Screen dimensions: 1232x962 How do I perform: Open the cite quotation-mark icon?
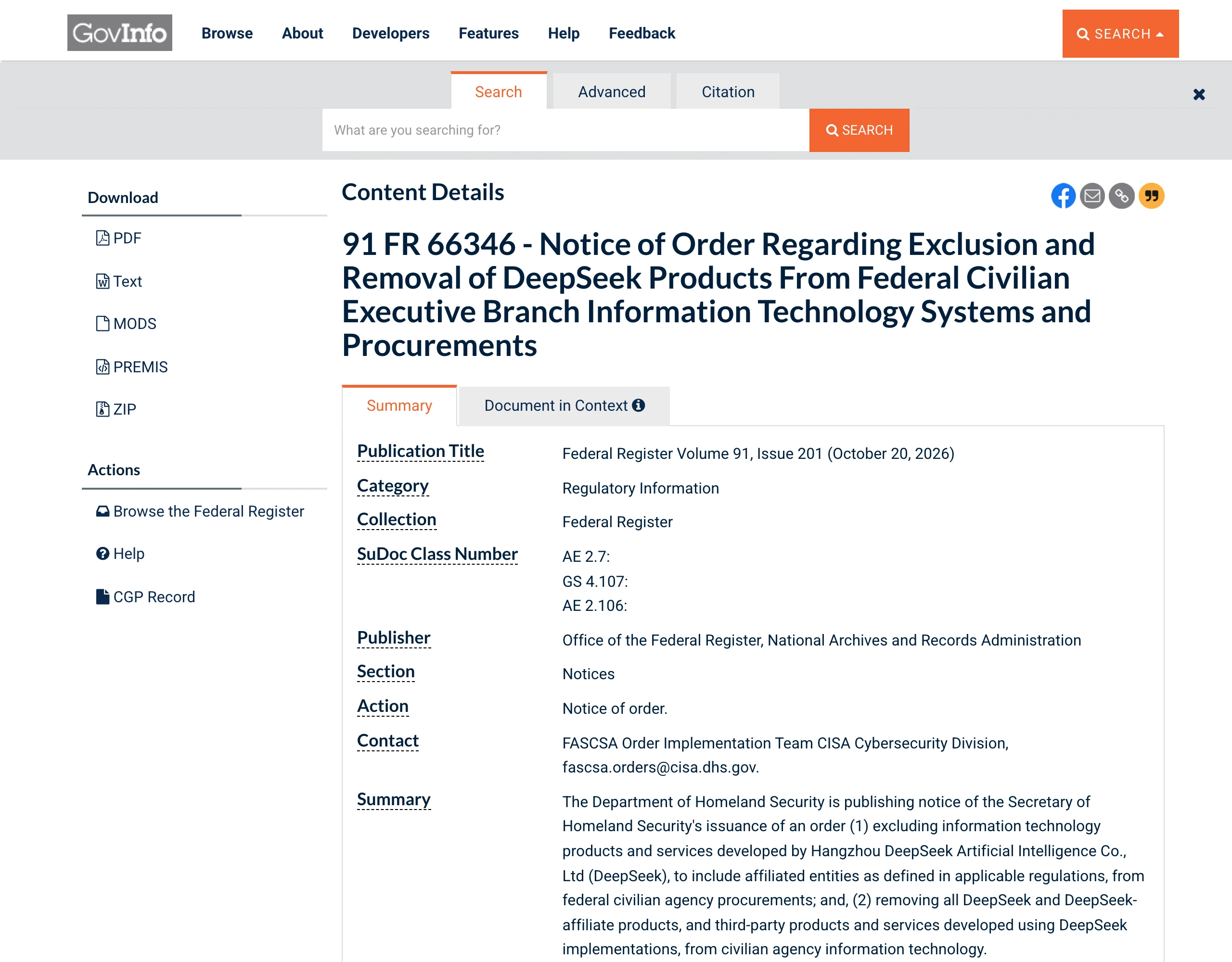(1151, 196)
